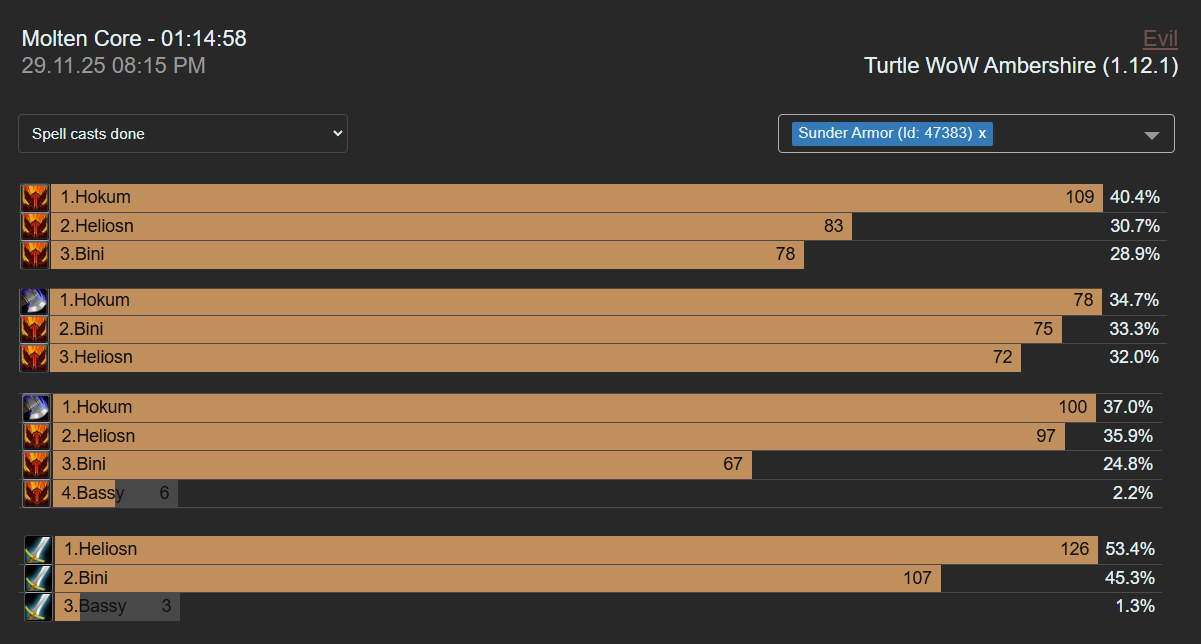Image resolution: width=1201 pixels, height=644 pixels.
Task: Click the date '29.11.25 08:15 PM'
Action: click(x=114, y=66)
